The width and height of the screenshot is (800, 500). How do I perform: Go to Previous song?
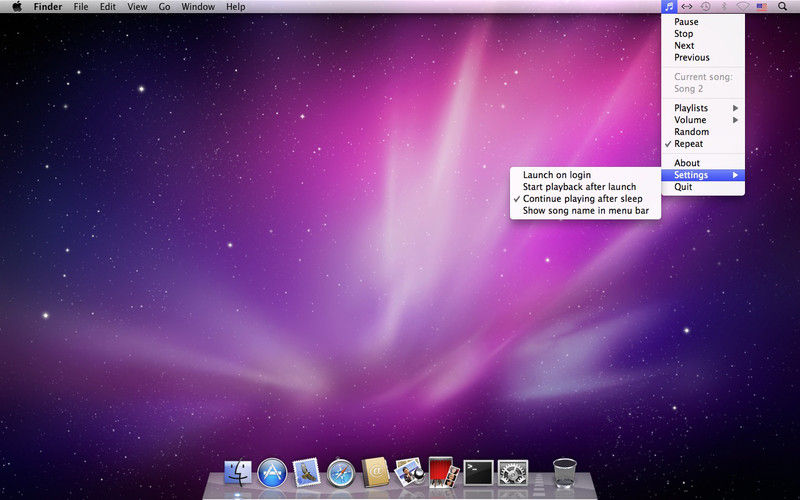coord(703,58)
